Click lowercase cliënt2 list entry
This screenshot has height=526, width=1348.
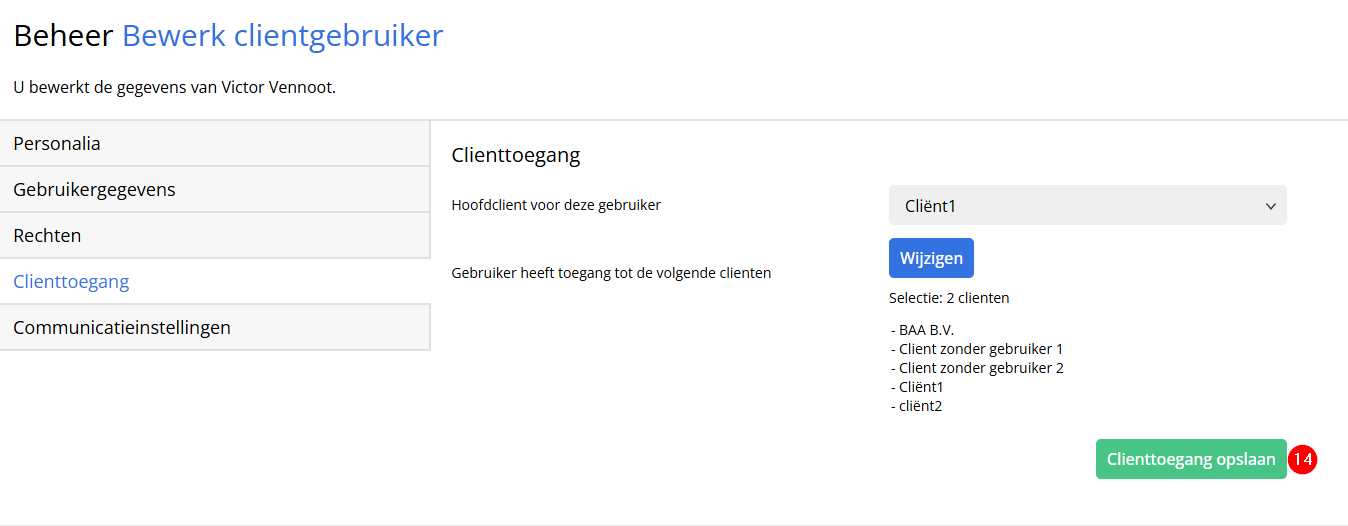coord(916,406)
